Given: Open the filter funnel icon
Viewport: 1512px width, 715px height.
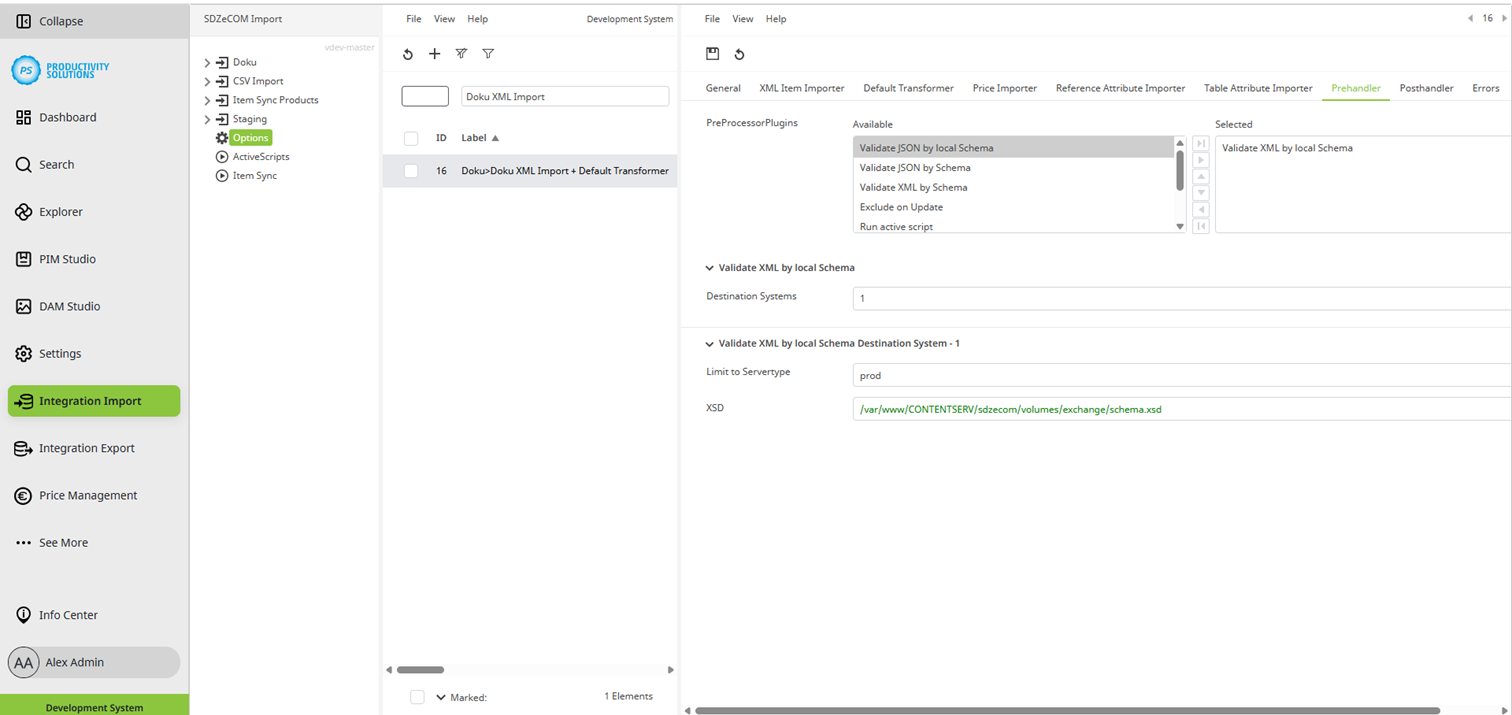Looking at the screenshot, I should click(x=488, y=54).
